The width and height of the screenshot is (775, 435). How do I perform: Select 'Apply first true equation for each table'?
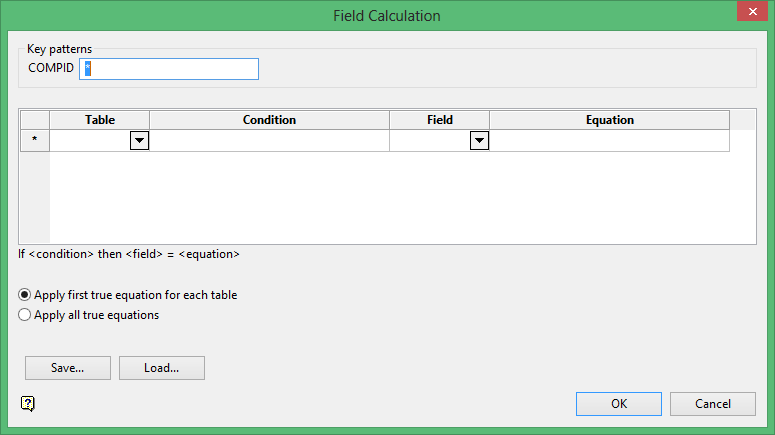pyautogui.click(x=26, y=295)
